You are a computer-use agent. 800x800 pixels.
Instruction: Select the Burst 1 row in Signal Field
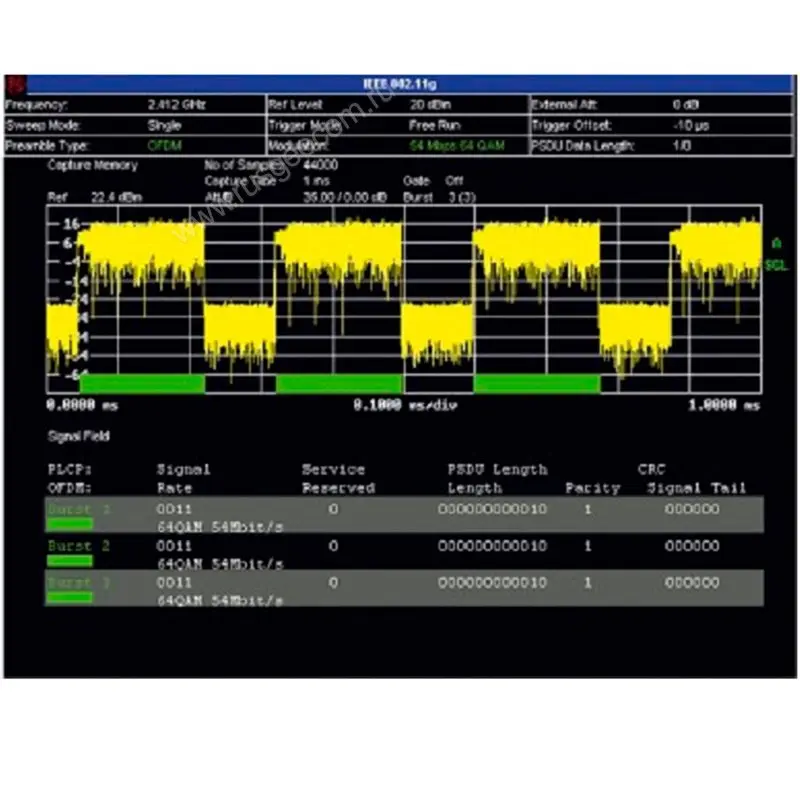coord(400,514)
